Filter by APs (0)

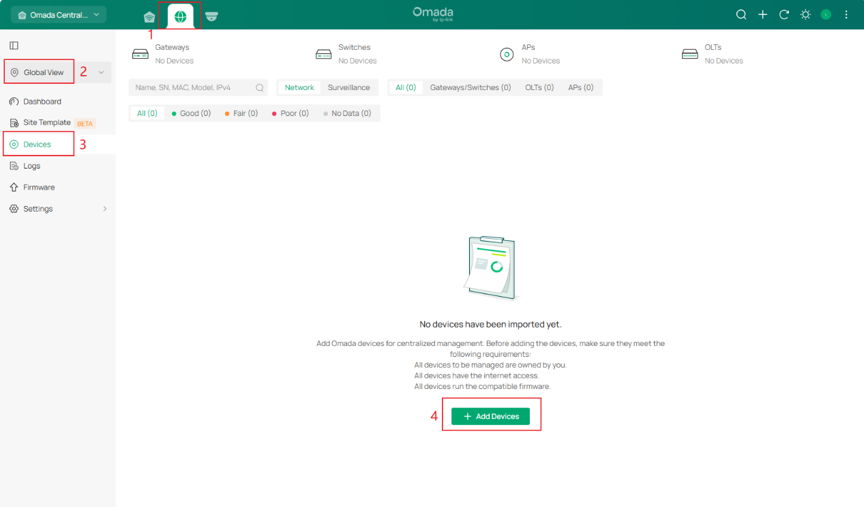tap(581, 88)
